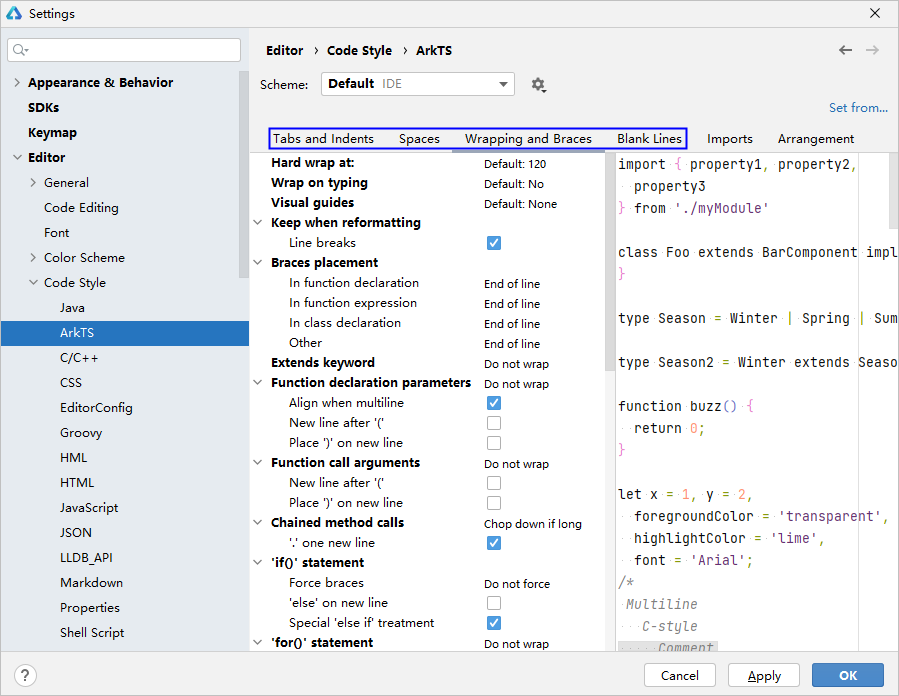Viewport: 899px width, 696px height.
Task: Click 'End of line' for In class declaration
Action: coord(511,324)
